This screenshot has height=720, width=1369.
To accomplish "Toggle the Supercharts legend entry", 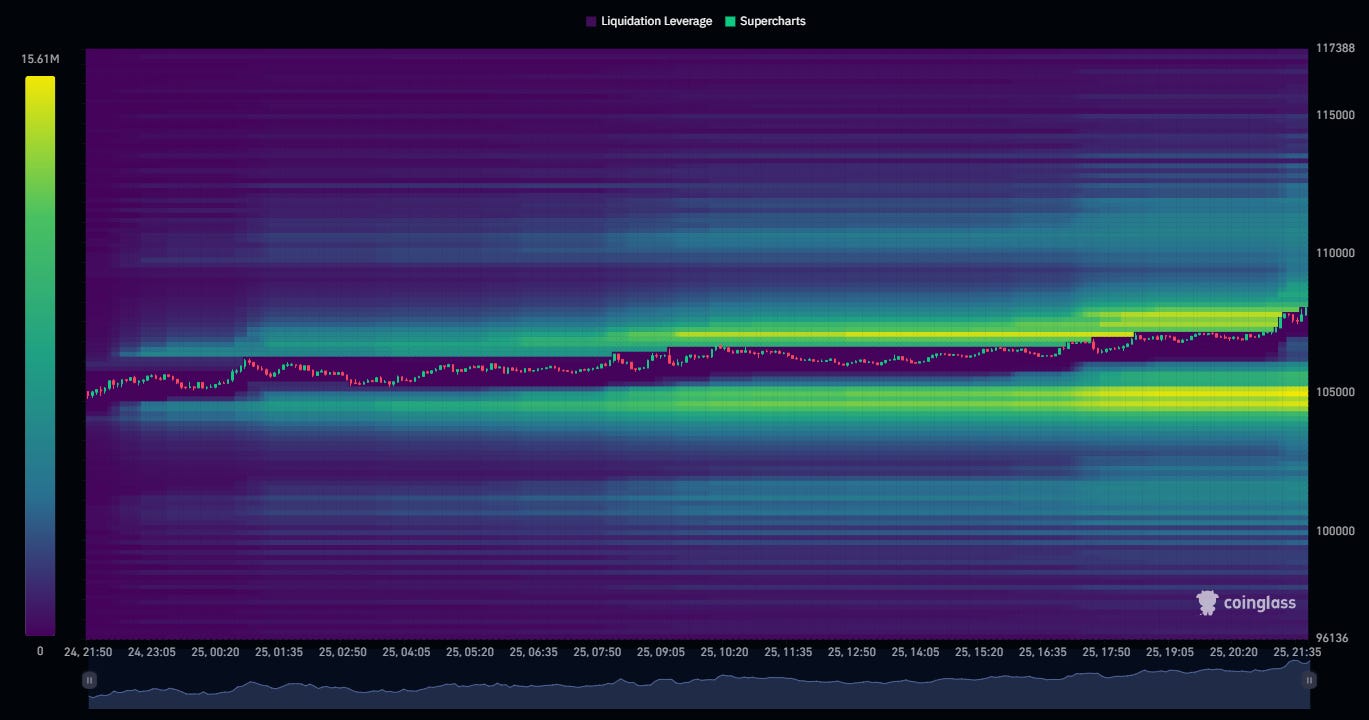I will pos(765,21).
